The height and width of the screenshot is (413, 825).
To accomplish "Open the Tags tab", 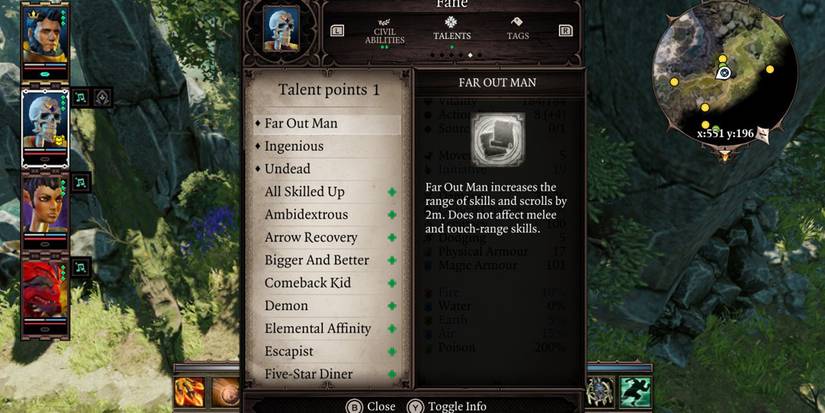I will point(518,29).
